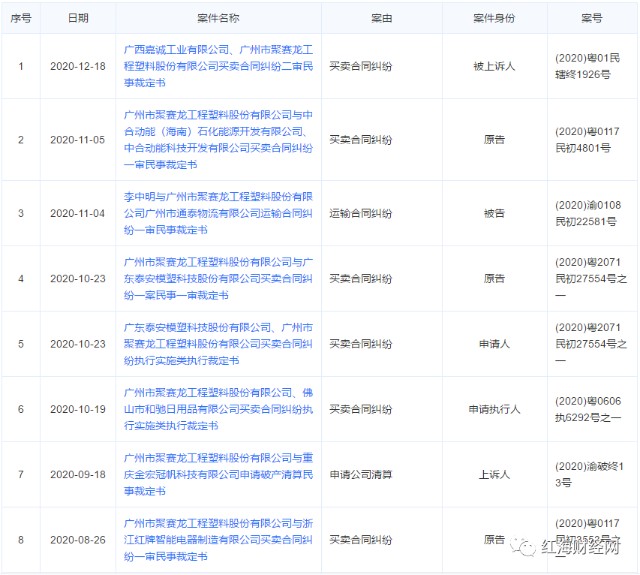Click the 案号 column header

tap(592, 18)
